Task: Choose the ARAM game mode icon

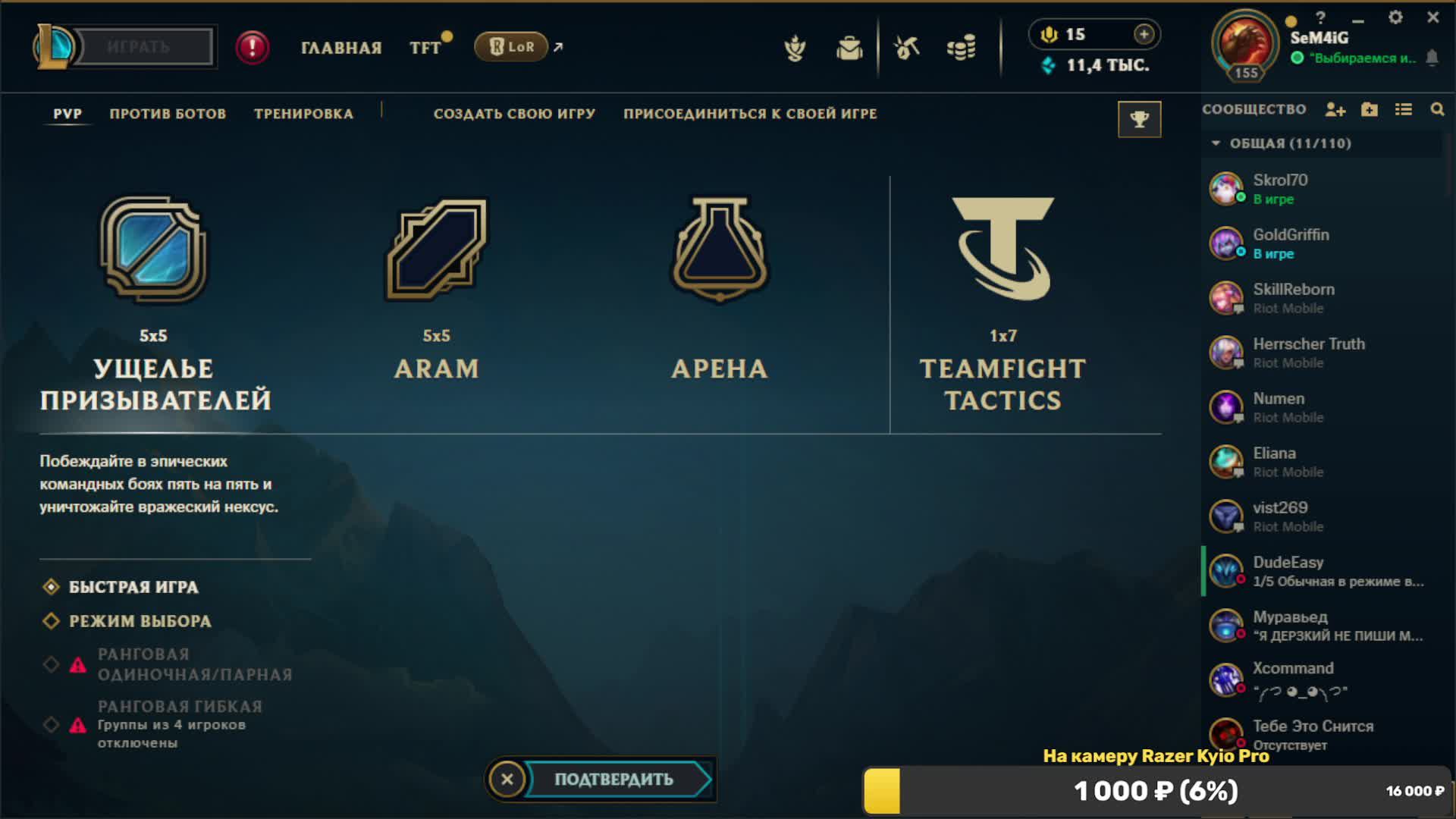Action: pos(437,249)
